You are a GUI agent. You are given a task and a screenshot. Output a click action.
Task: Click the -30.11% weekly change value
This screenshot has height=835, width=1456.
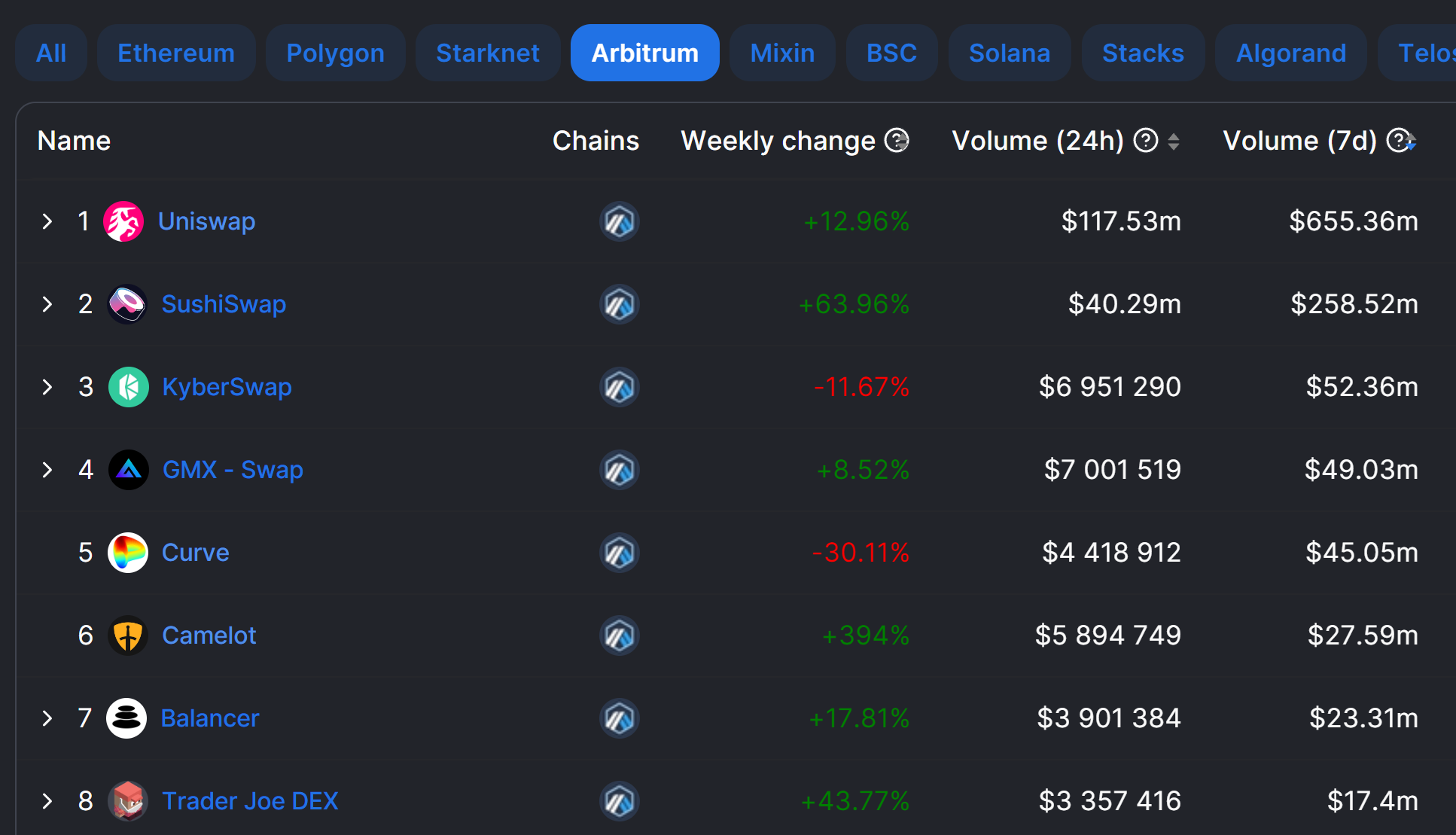(861, 553)
